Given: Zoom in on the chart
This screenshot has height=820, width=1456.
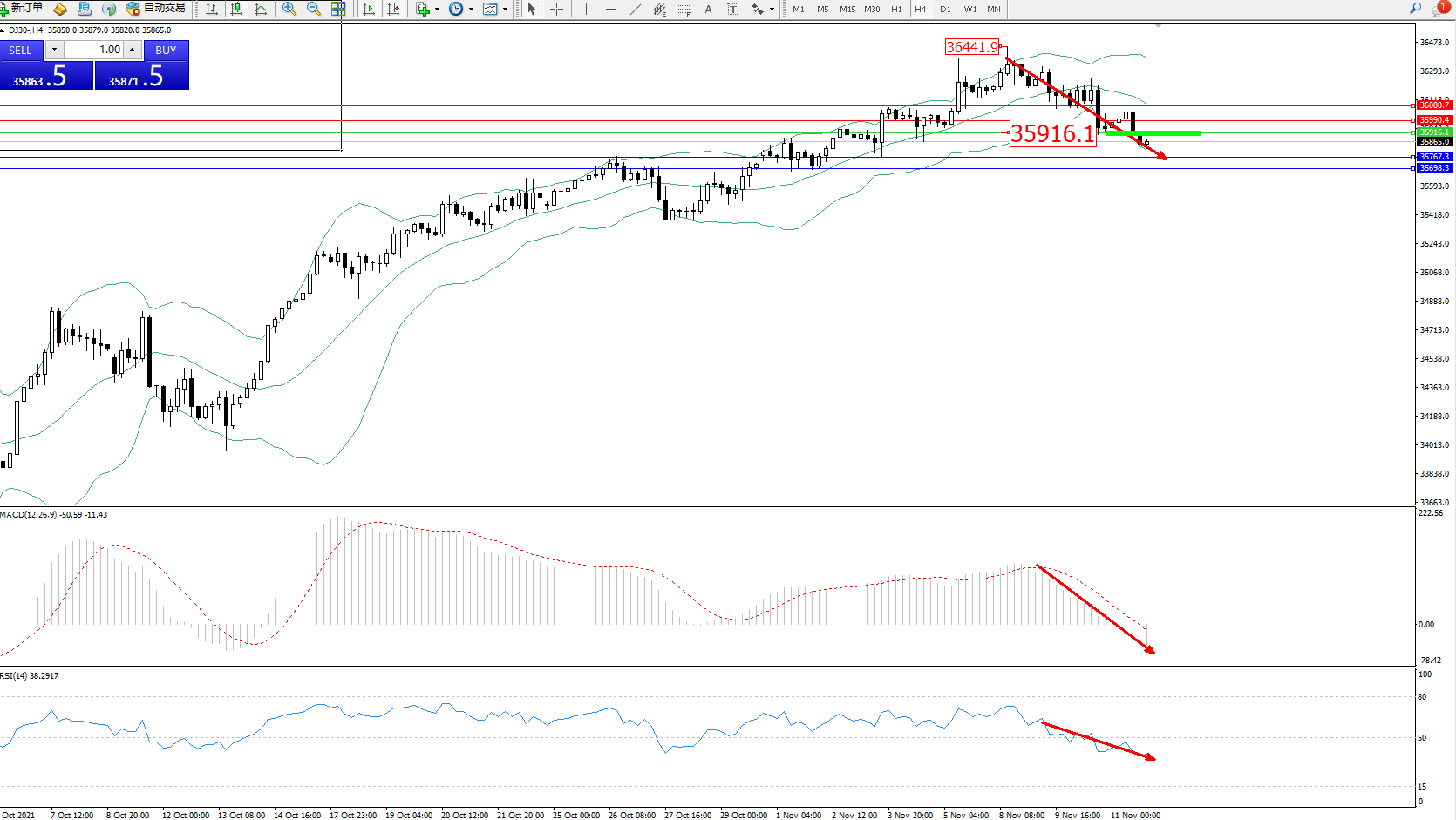Looking at the screenshot, I should pyautogui.click(x=289, y=9).
